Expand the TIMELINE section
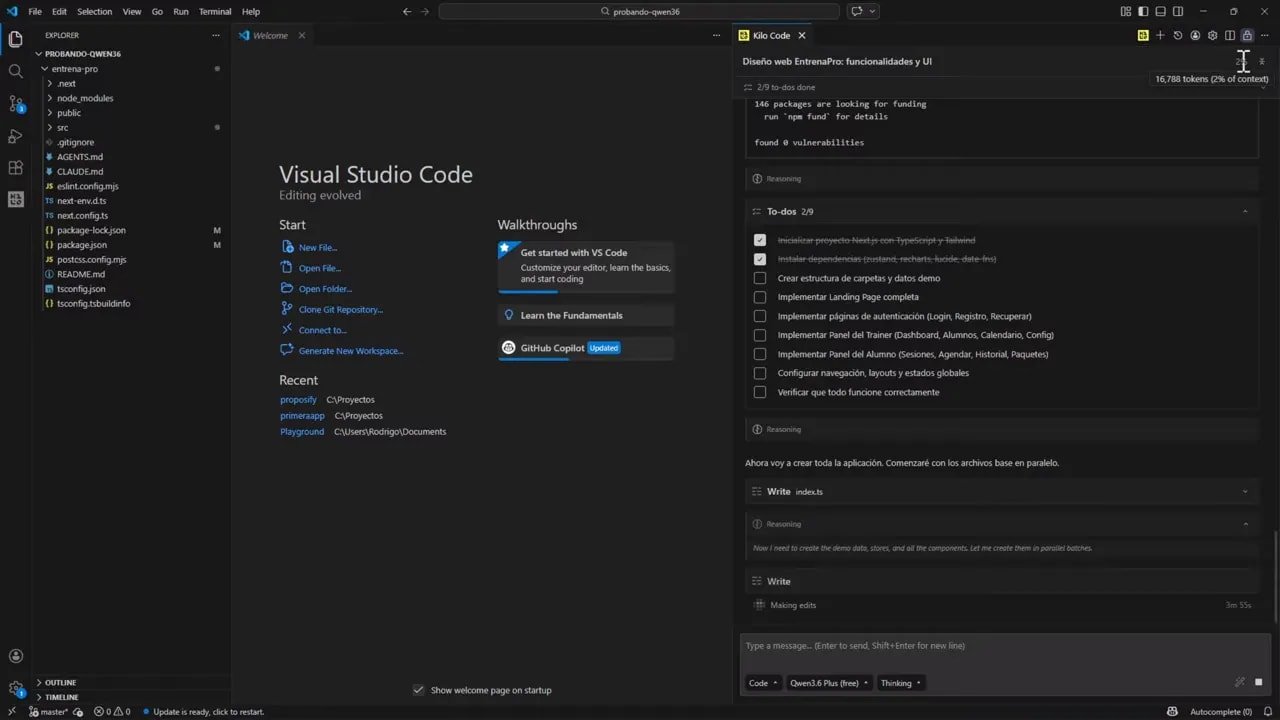Image resolution: width=1280 pixels, height=720 pixels. click(x=130, y=697)
